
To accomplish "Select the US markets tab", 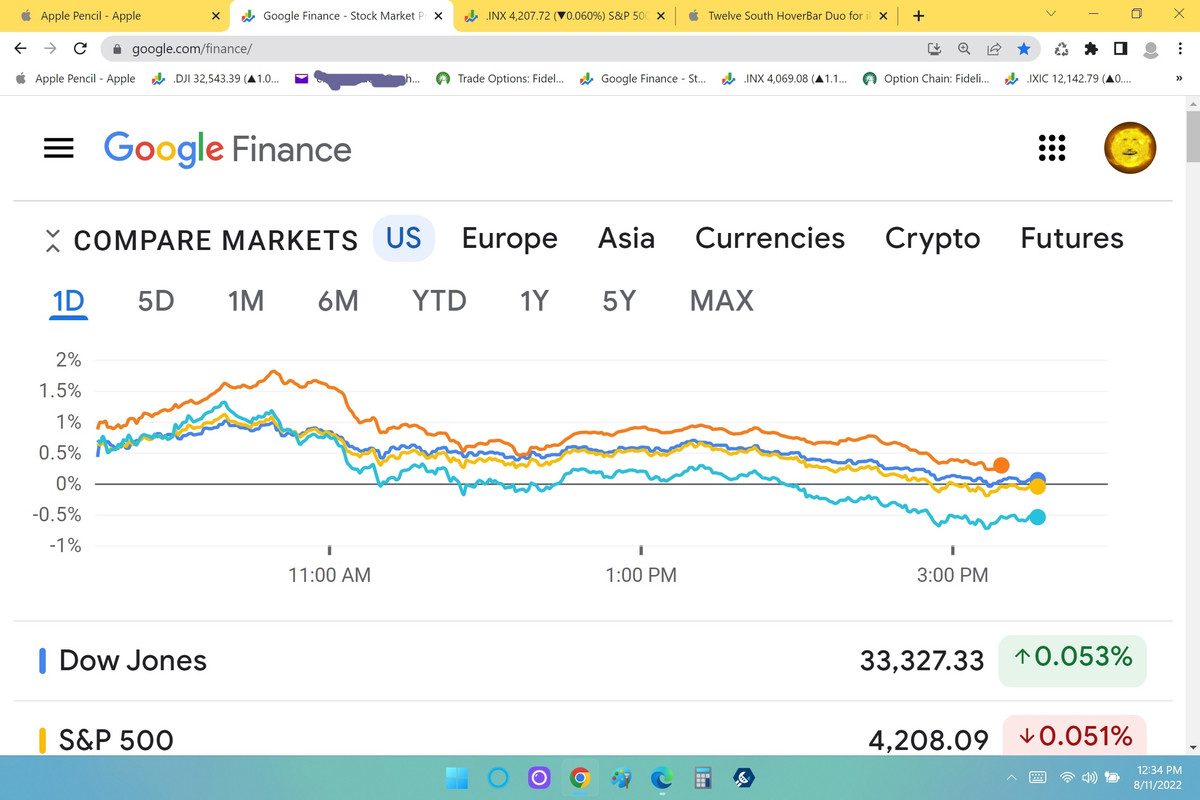I will 404,238.
